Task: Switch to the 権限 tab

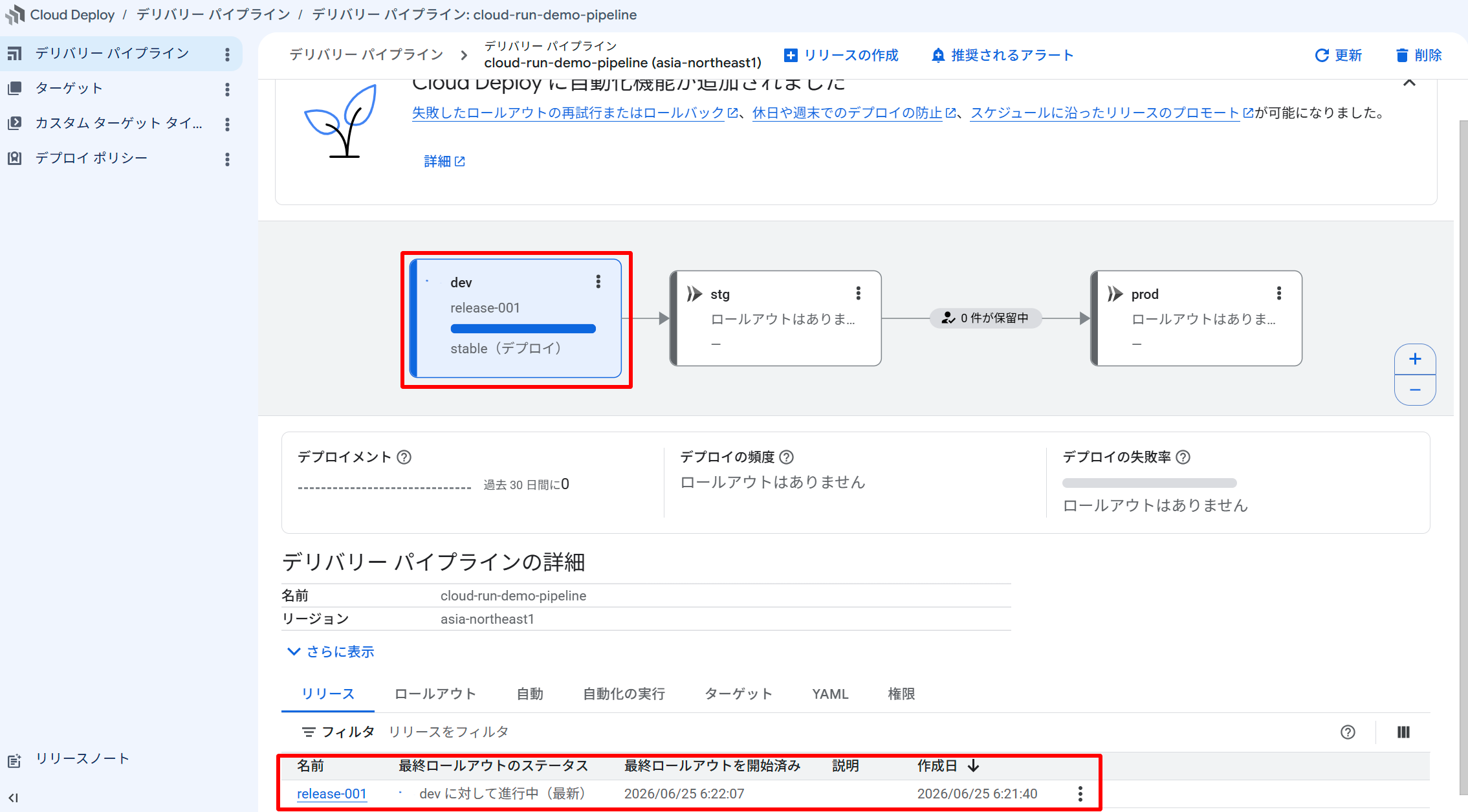Action: click(901, 694)
